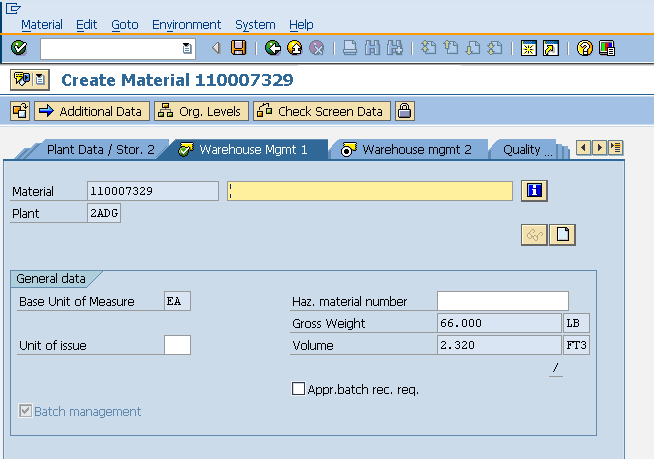Open the Material menu

[42, 25]
